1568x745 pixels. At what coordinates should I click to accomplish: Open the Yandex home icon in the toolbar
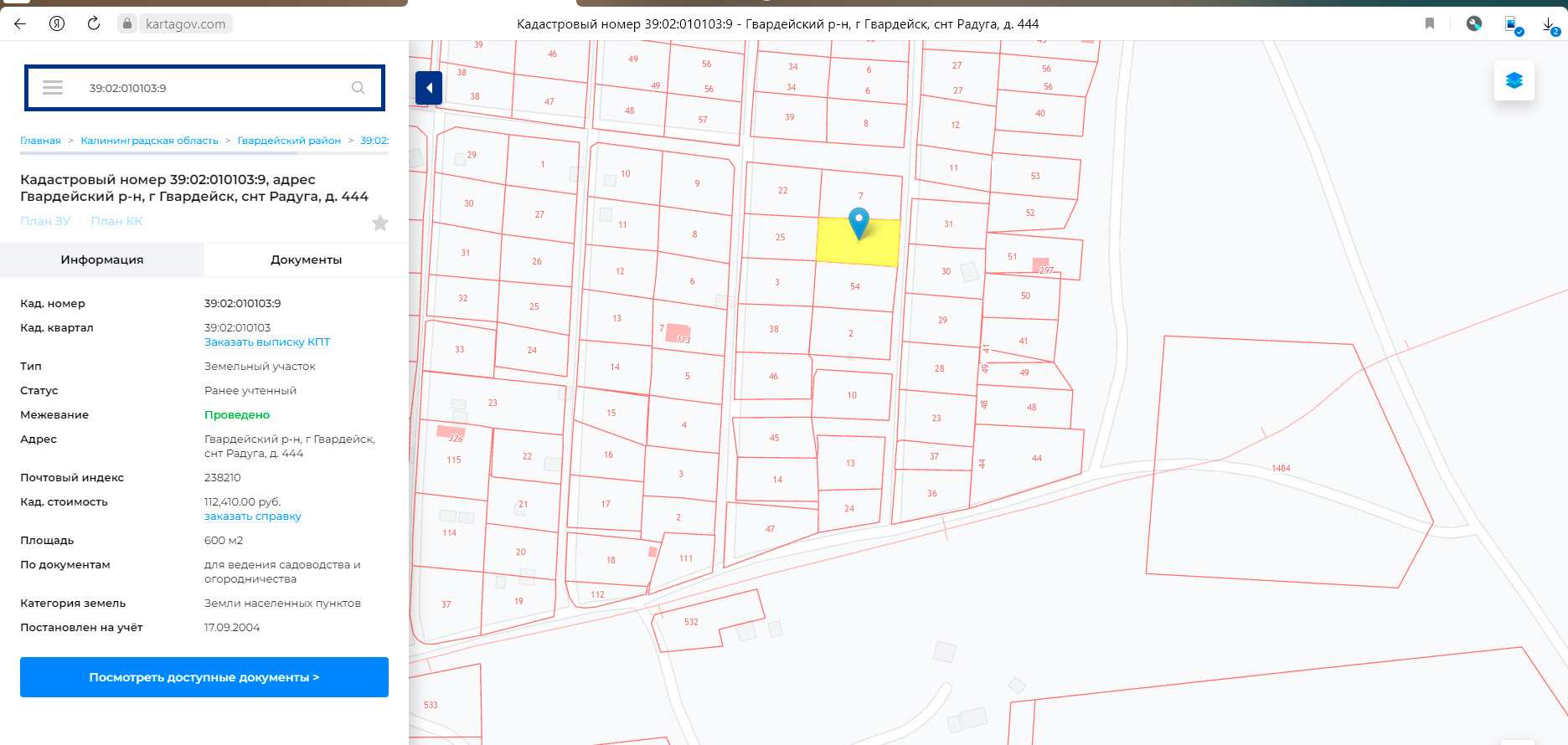(x=57, y=23)
